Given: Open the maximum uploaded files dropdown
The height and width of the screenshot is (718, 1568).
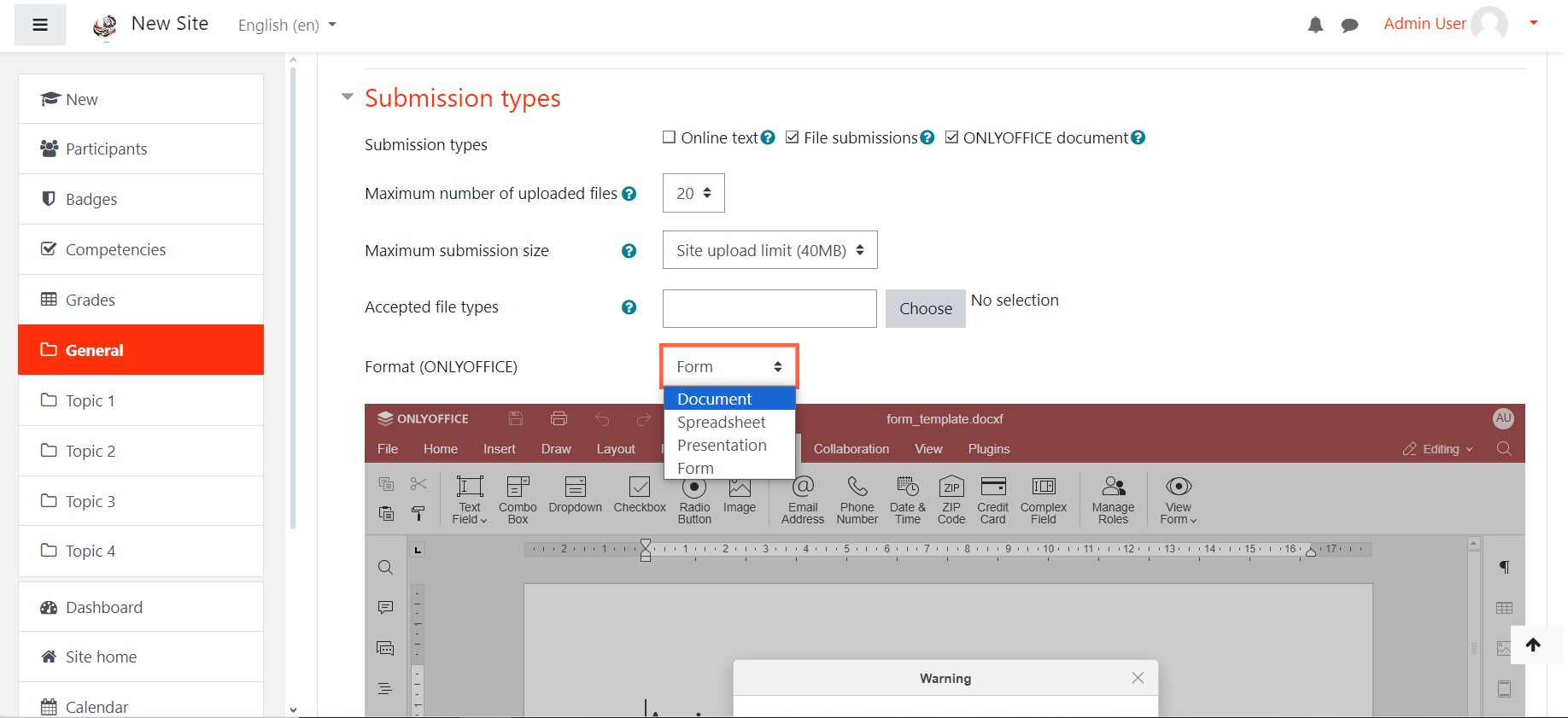Looking at the screenshot, I should 693,193.
